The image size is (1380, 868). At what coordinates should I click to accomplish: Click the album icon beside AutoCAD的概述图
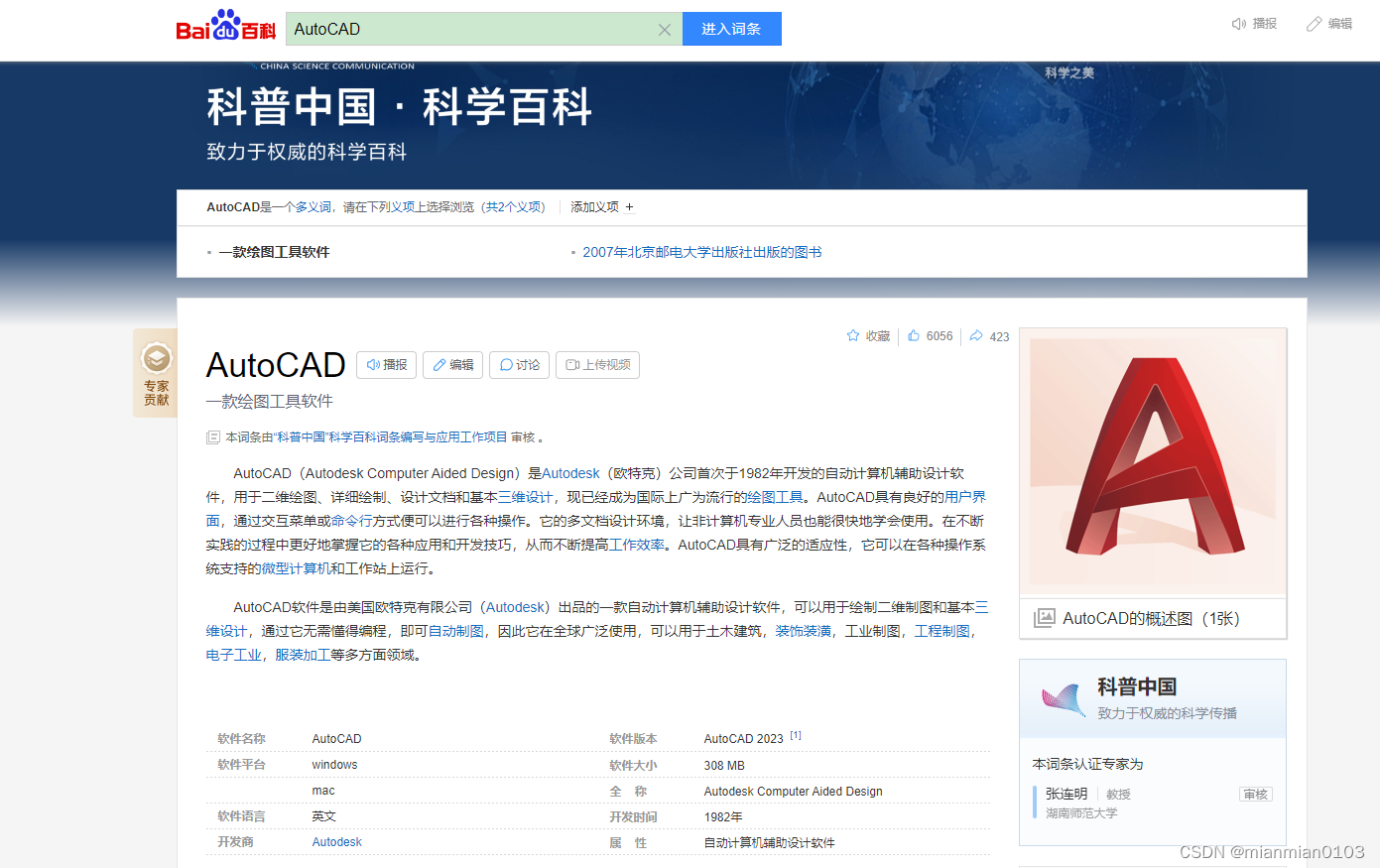pyautogui.click(x=1044, y=618)
